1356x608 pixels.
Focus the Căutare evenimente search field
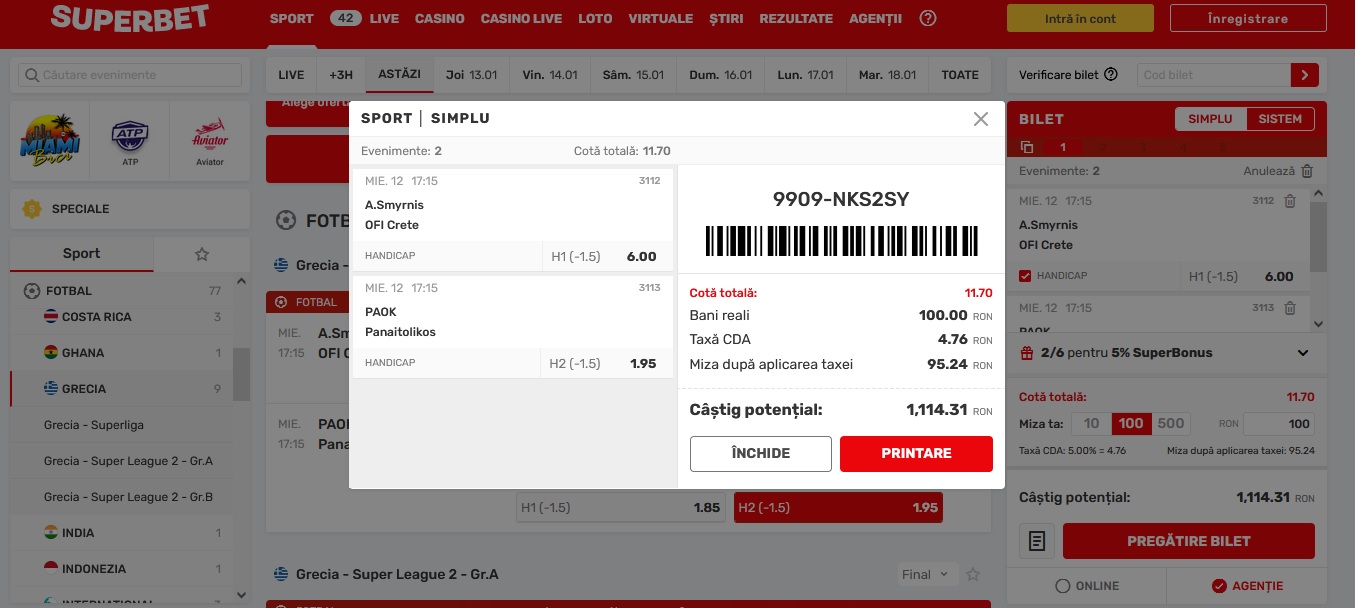tap(130, 75)
